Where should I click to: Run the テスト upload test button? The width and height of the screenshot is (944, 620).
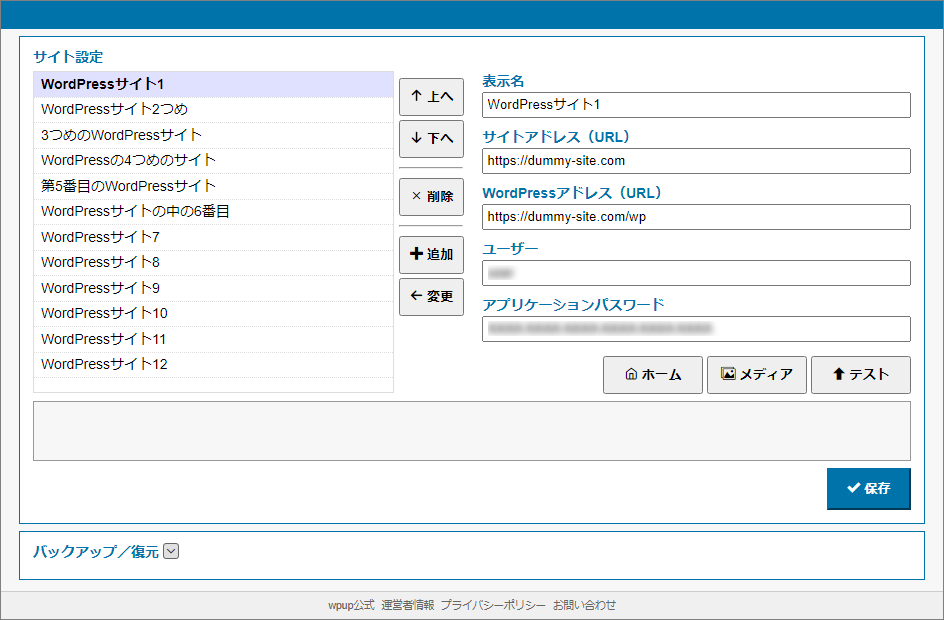(860, 375)
